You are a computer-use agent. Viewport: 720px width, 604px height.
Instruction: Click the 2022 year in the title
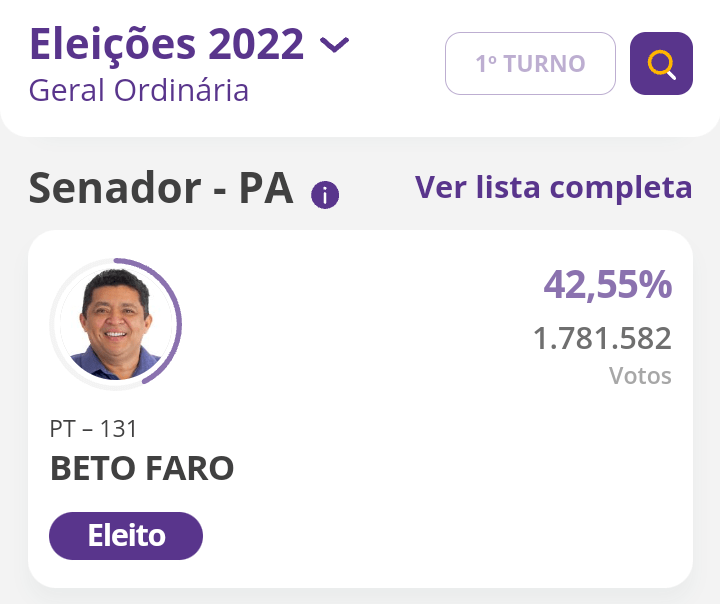256,44
